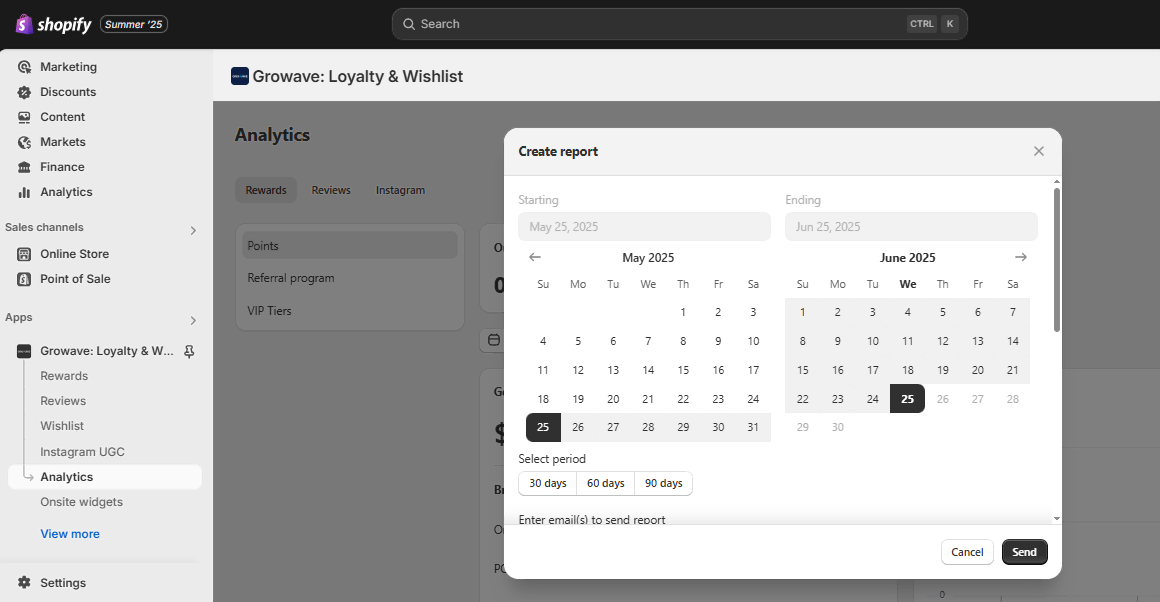1160x602 pixels.
Task: Switch to the Rewards tab
Action: click(x=266, y=190)
